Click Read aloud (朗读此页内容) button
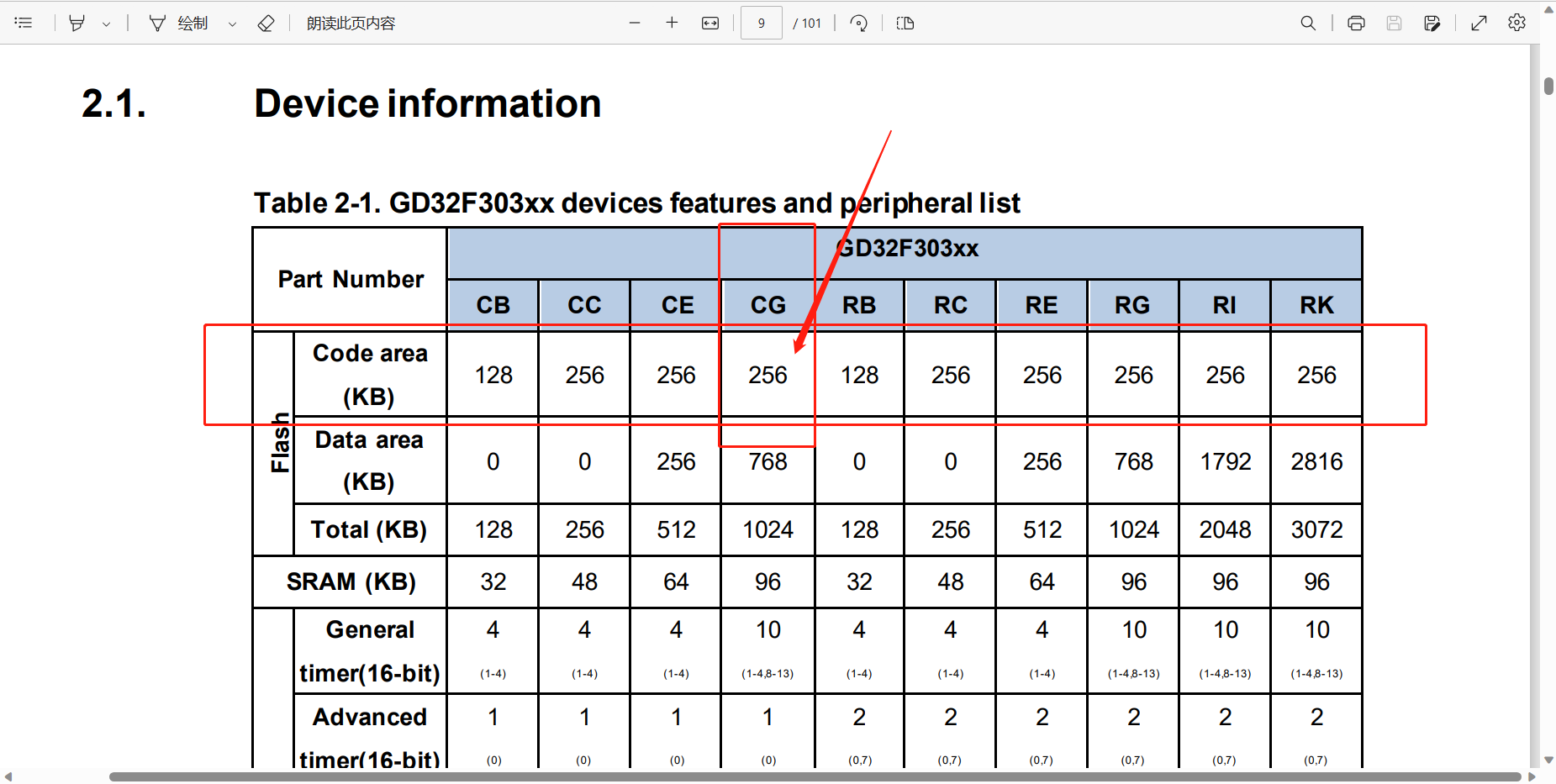 click(351, 23)
